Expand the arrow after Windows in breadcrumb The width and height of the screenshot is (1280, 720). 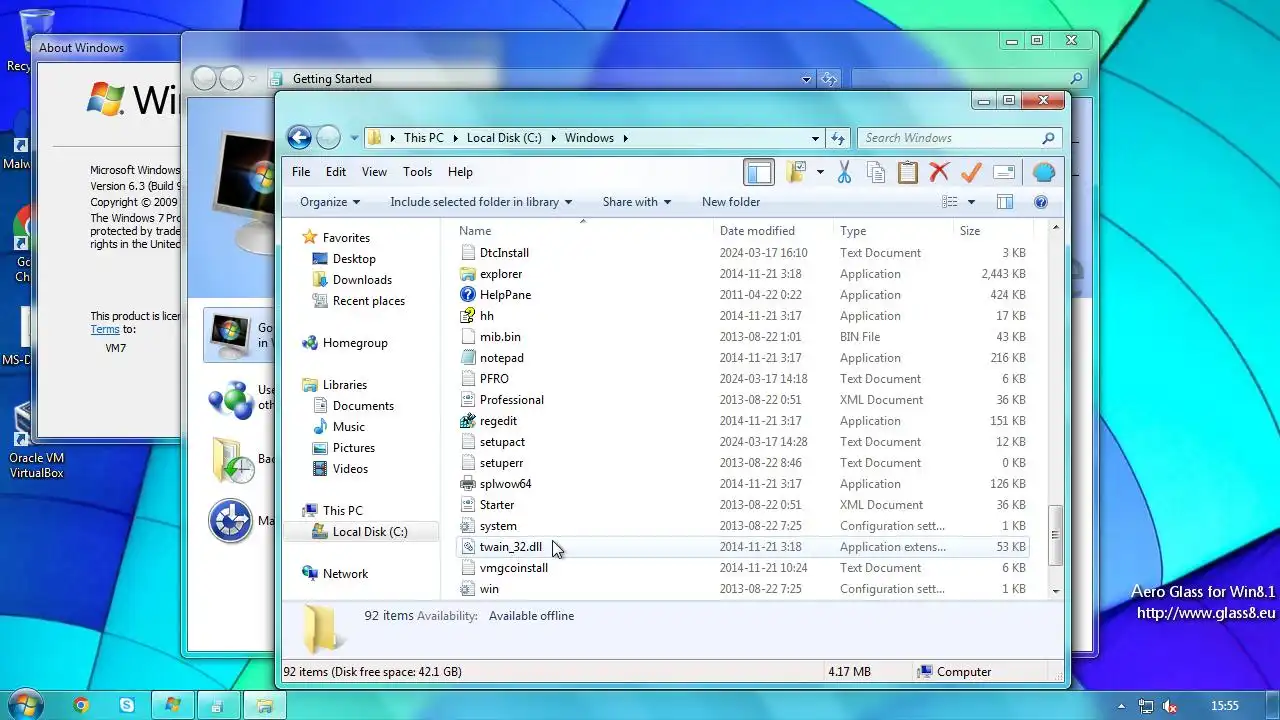click(626, 138)
